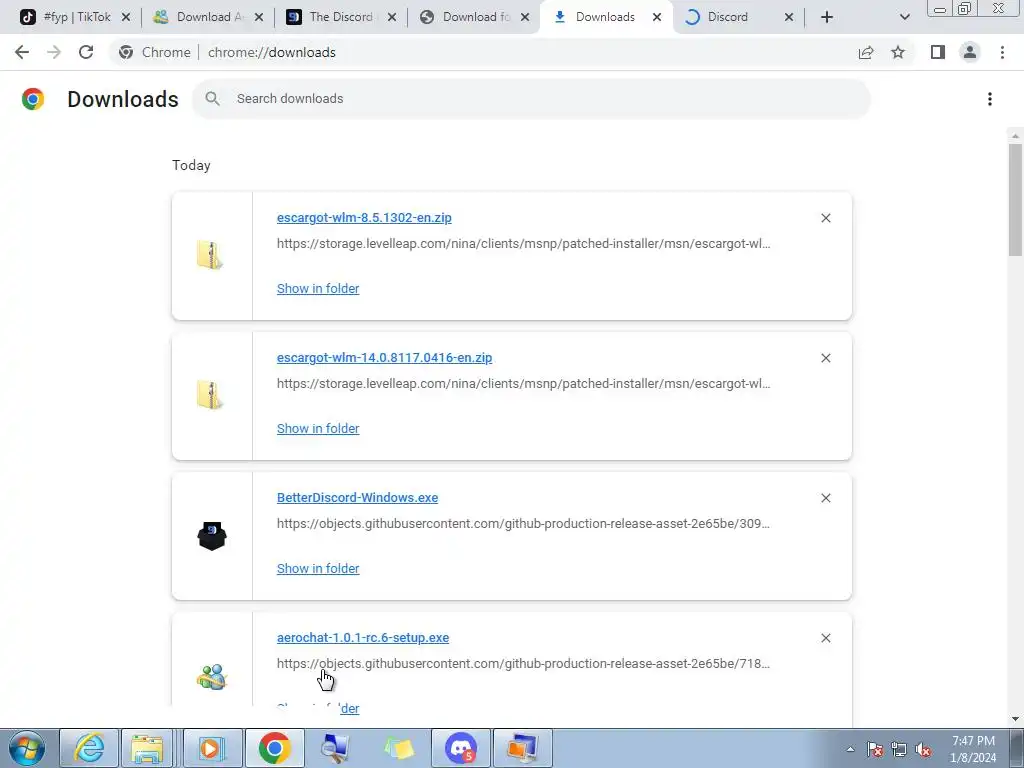Click the source URL of BetterDiscord-Windows.exe
Image resolution: width=1024 pixels, height=768 pixels.
click(523, 524)
